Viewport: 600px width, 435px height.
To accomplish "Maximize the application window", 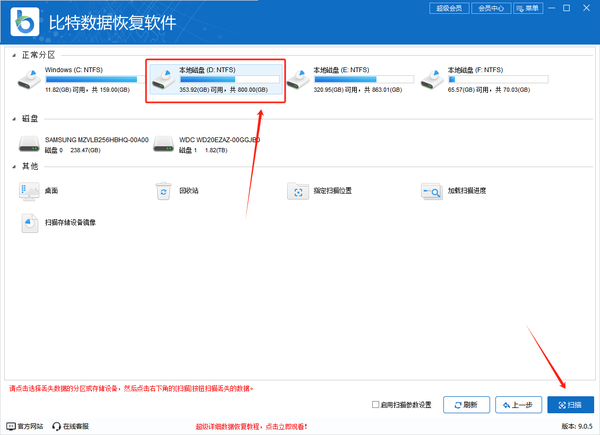I will pos(567,8).
